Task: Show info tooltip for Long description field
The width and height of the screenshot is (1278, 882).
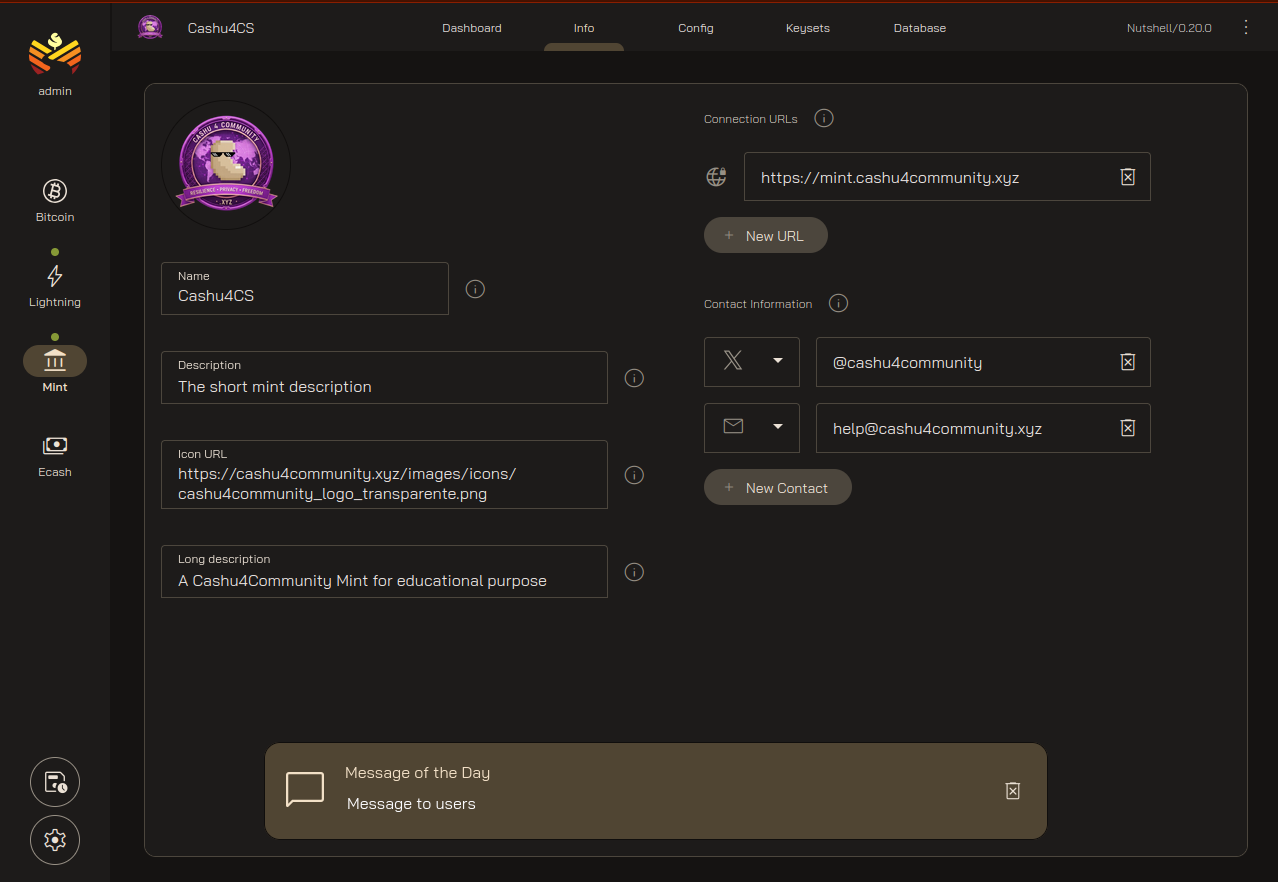Action: [x=634, y=572]
